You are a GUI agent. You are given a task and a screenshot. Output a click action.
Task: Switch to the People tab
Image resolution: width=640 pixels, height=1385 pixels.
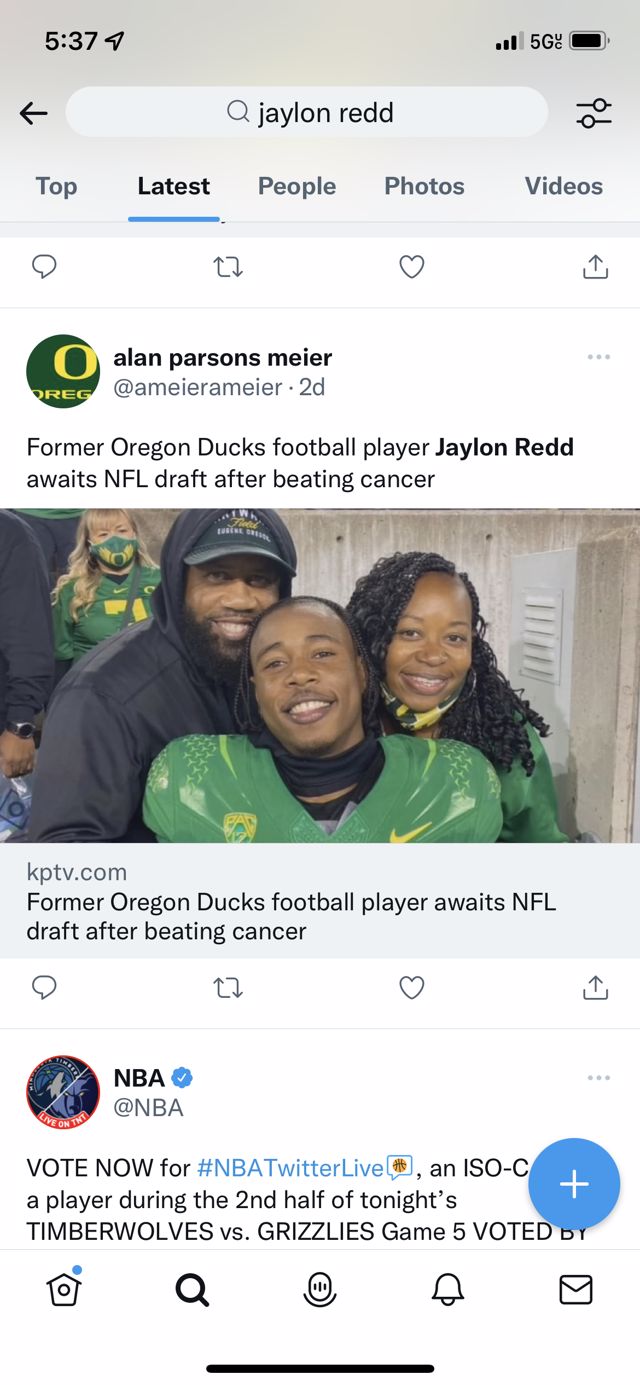click(x=296, y=186)
